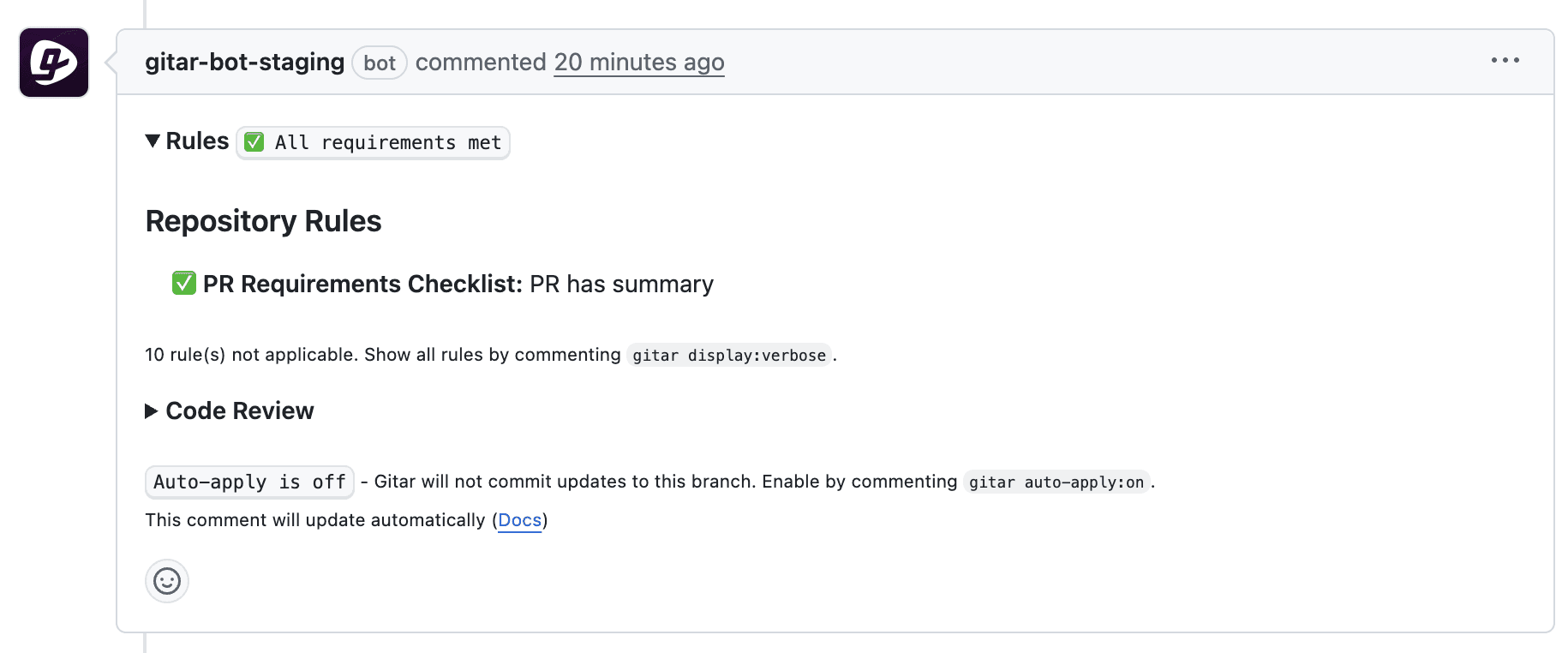Click the green check in the requirements badge

coord(254,142)
